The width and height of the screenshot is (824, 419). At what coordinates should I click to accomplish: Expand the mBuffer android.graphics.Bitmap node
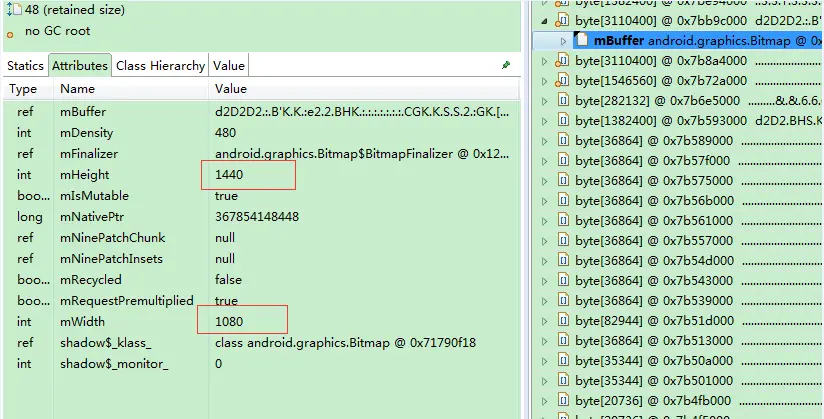click(563, 41)
